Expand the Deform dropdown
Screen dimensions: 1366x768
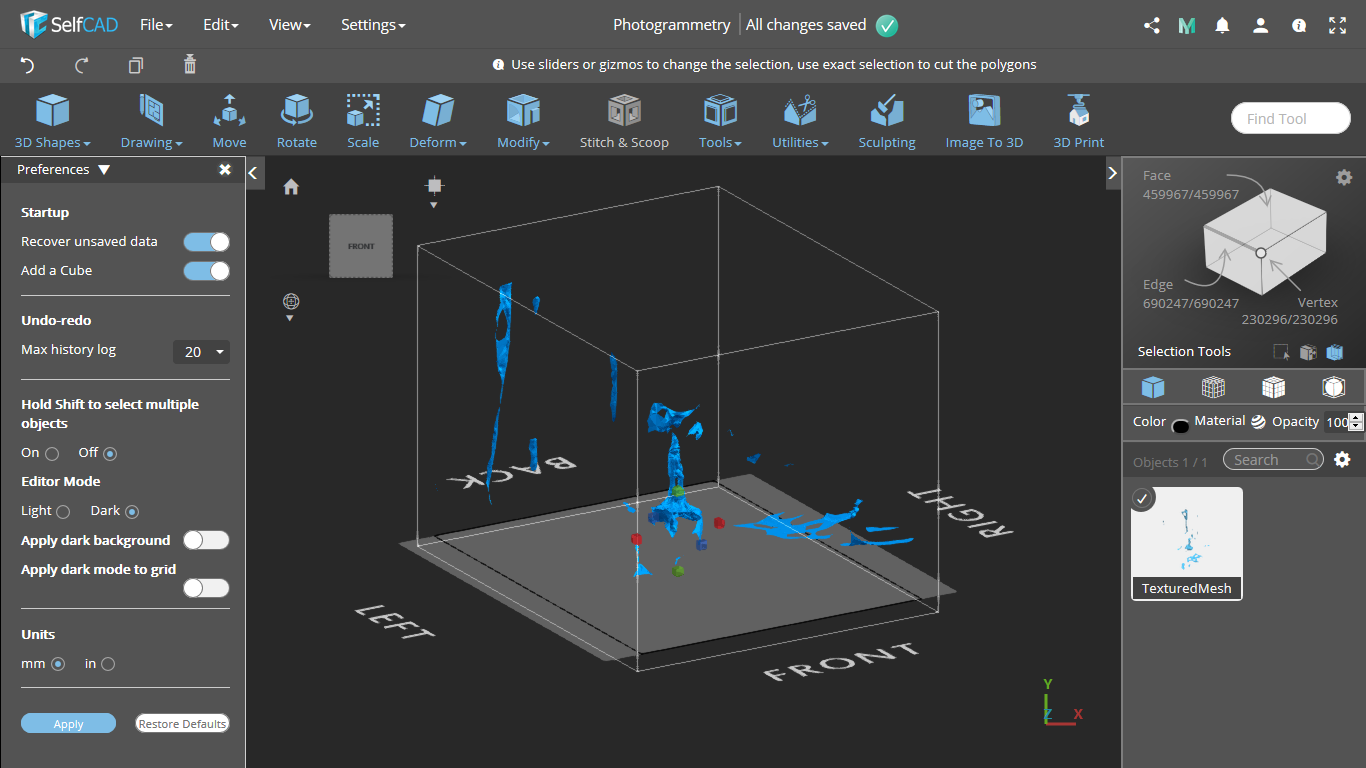pyautogui.click(x=438, y=121)
